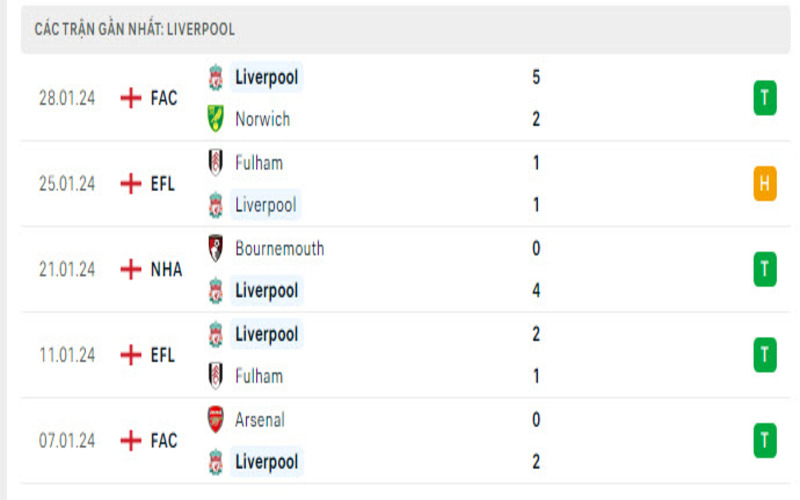Click the green T badge for the Bournemouth match
This screenshot has width=800, height=500.
[x=765, y=269]
